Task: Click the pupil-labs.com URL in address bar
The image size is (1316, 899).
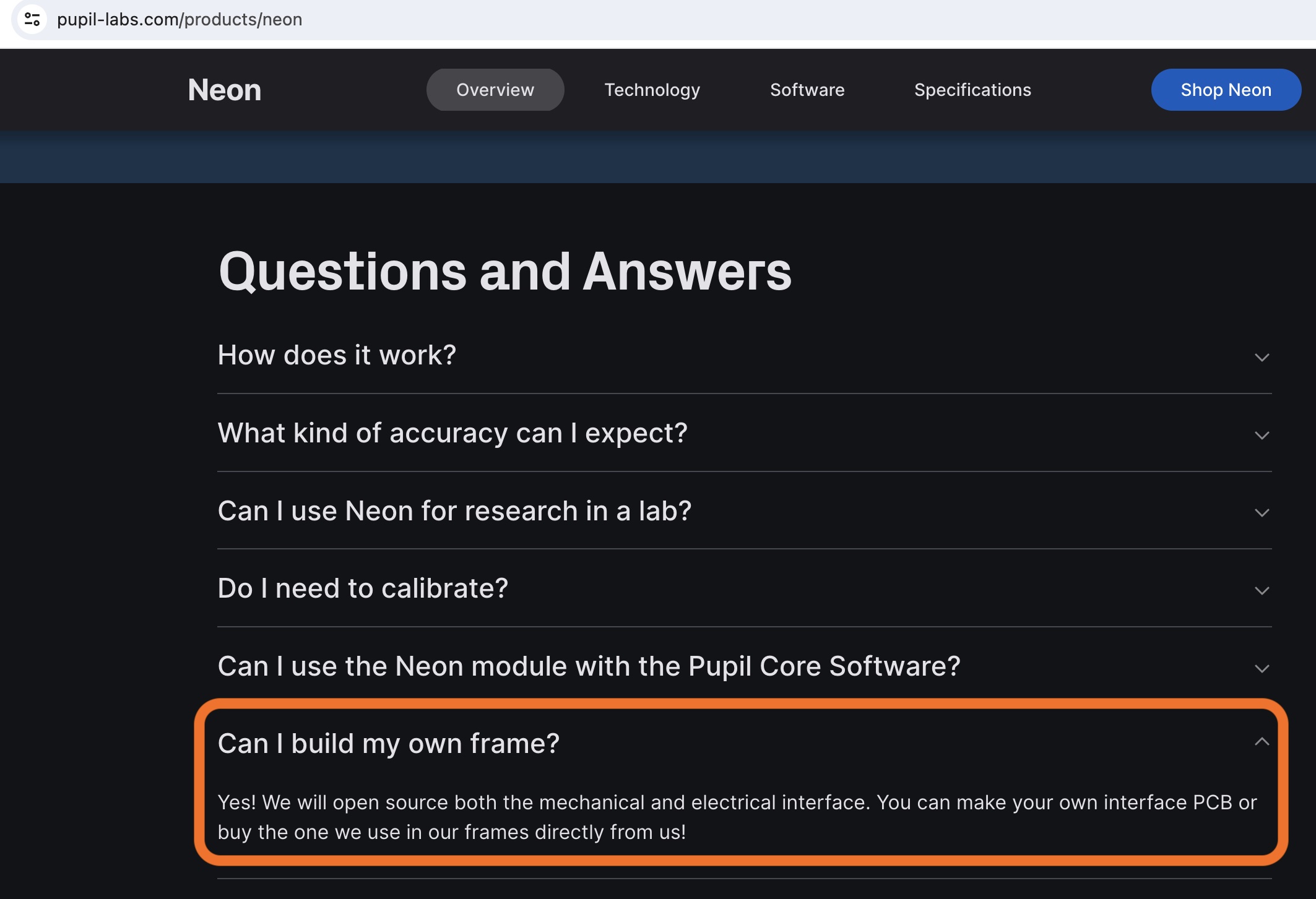Action: 180,20
